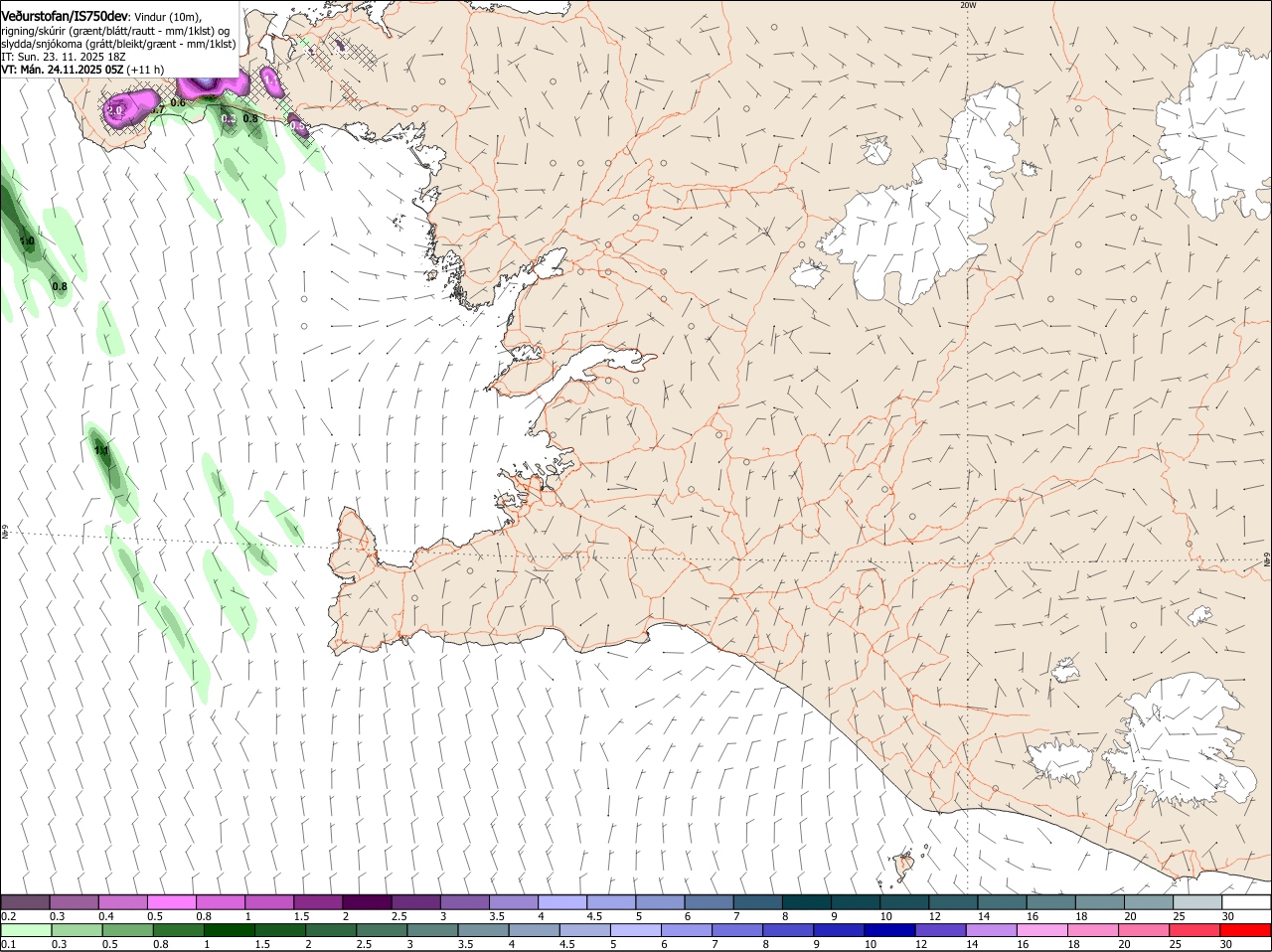Pick rain legend swatch between 3 and 3.5
The width and height of the screenshot is (1272, 952).
click(x=431, y=930)
